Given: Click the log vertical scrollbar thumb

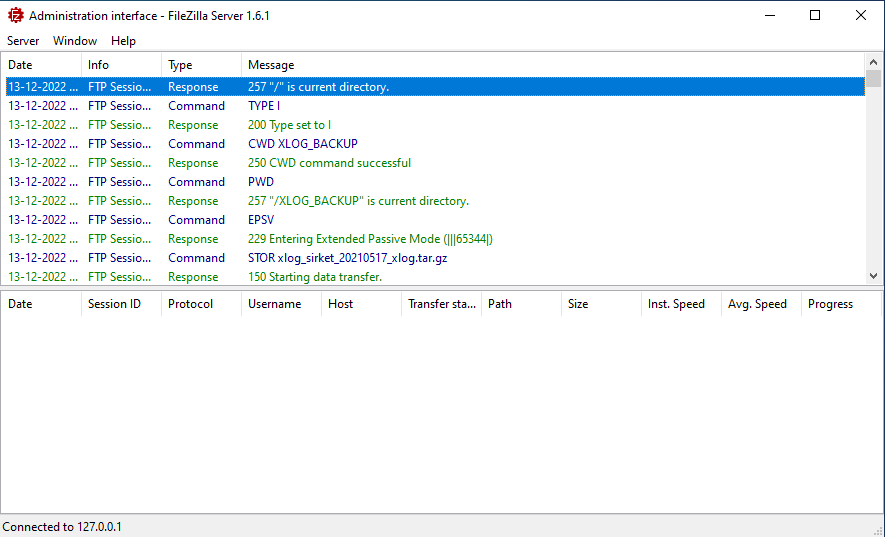Looking at the screenshot, I should coord(873,78).
